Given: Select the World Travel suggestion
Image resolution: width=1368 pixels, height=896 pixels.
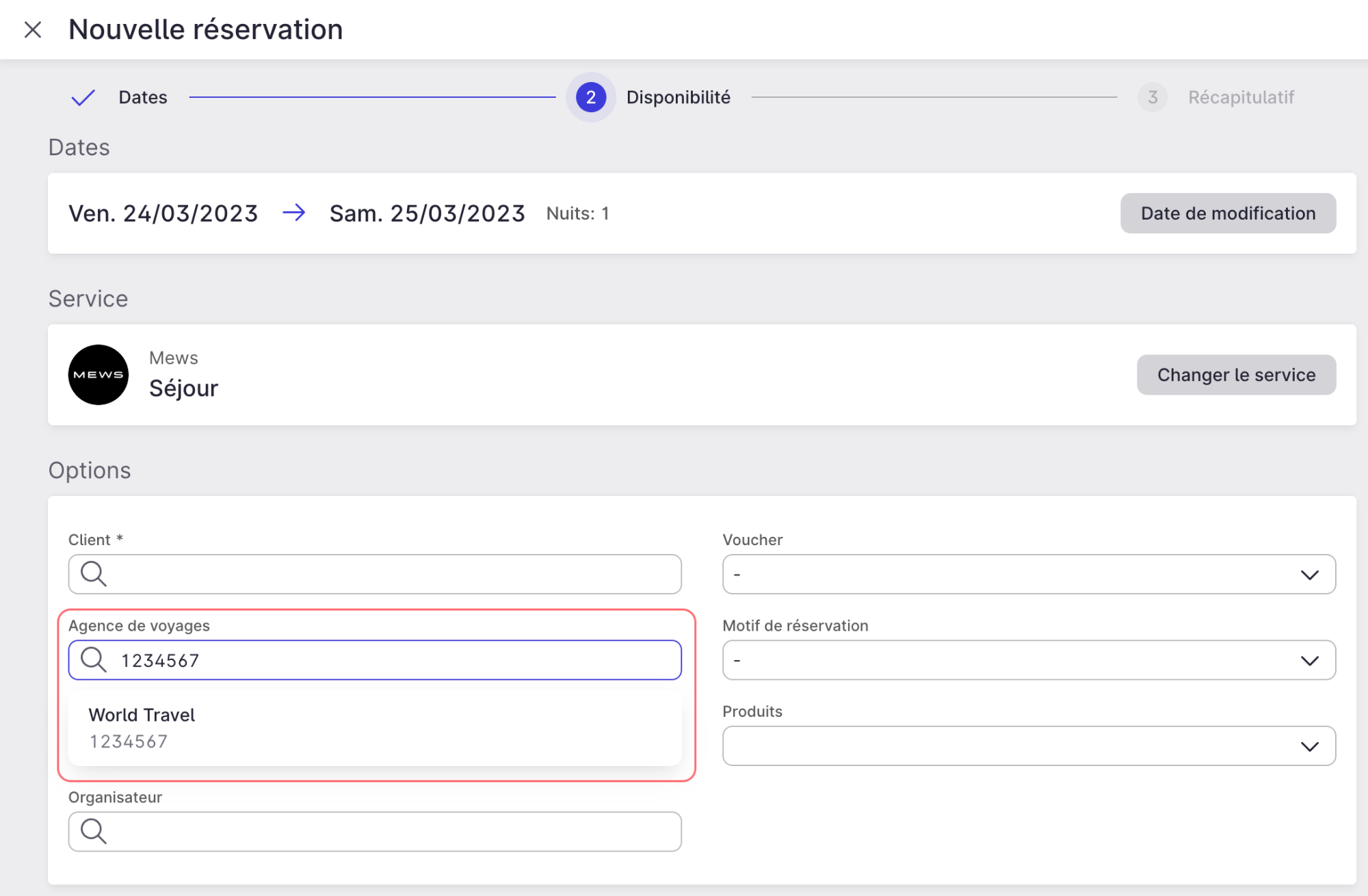Looking at the screenshot, I should coord(375,728).
